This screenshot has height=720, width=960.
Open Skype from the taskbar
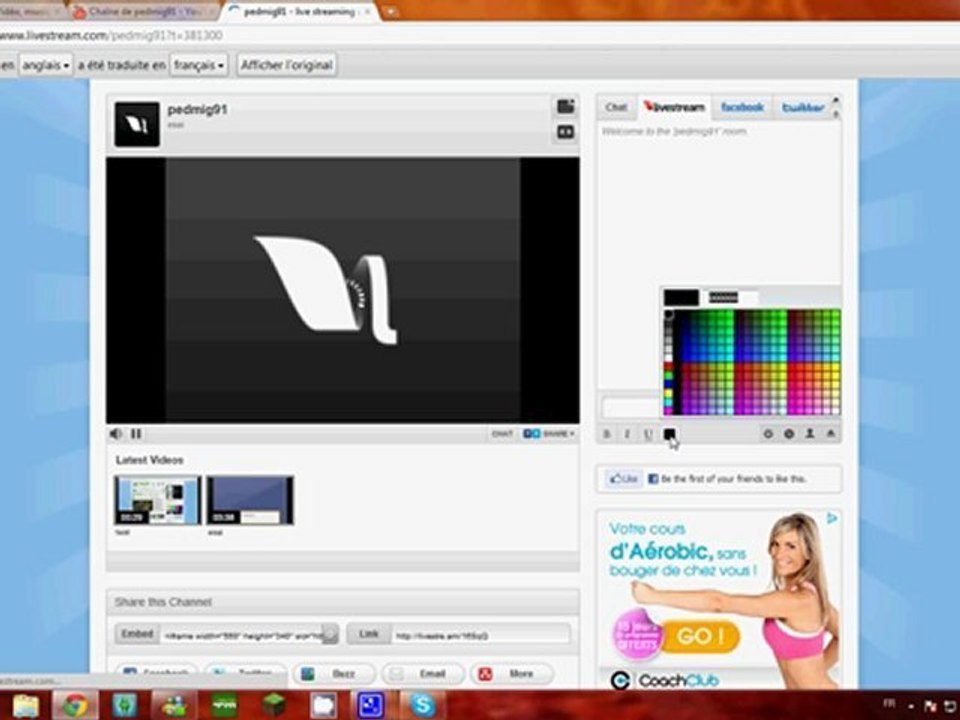[422, 705]
